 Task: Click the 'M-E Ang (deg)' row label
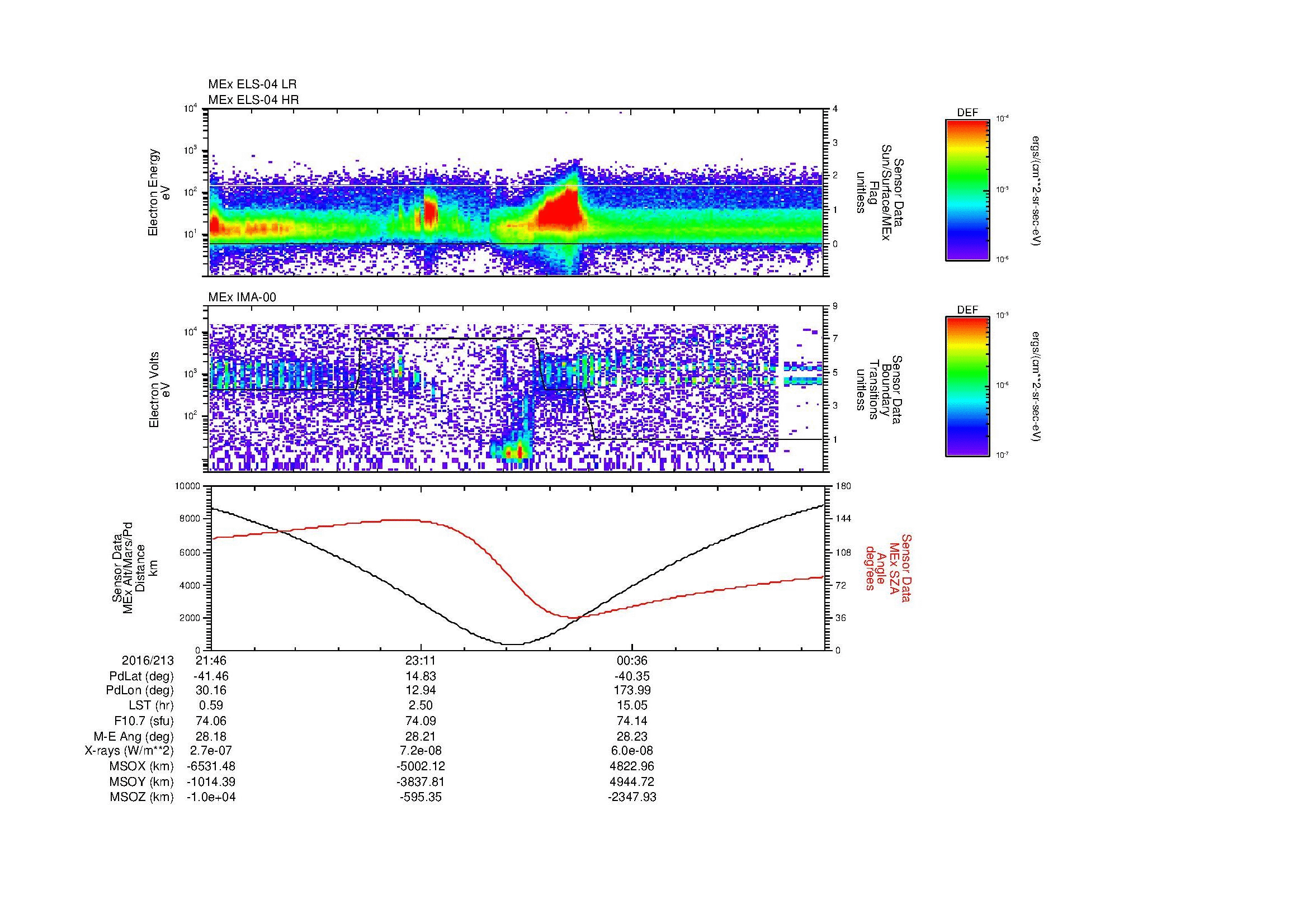(x=134, y=736)
